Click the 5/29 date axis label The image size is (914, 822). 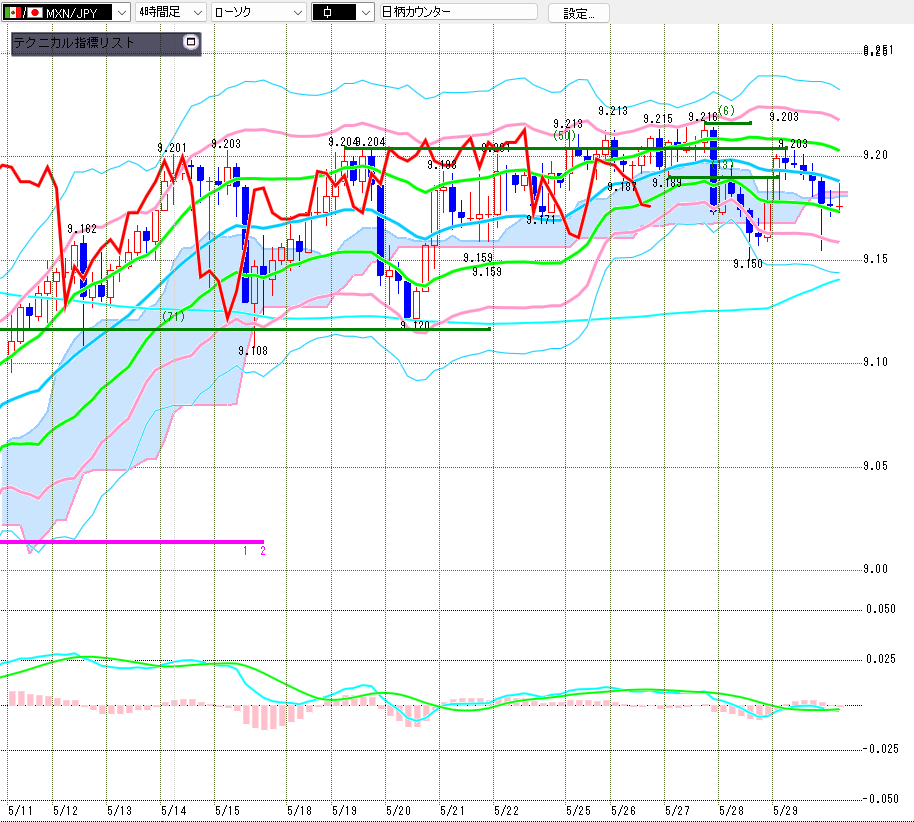point(786,811)
